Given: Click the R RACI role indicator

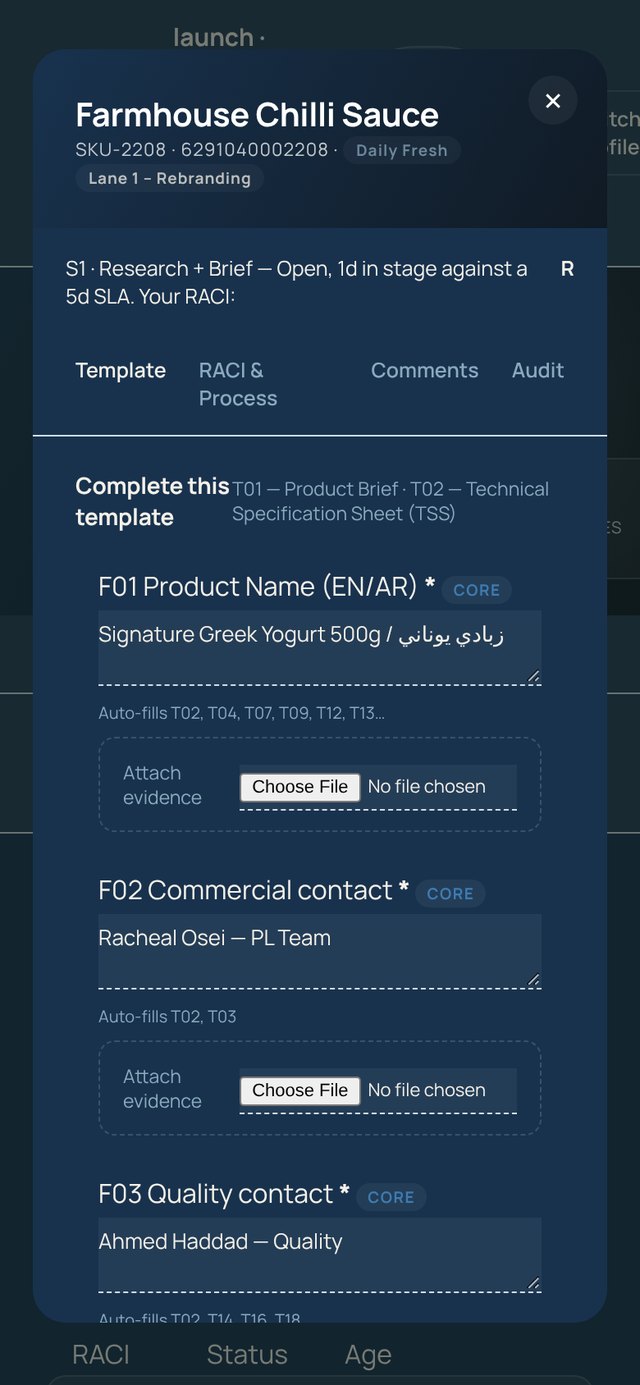Looking at the screenshot, I should point(567,269).
